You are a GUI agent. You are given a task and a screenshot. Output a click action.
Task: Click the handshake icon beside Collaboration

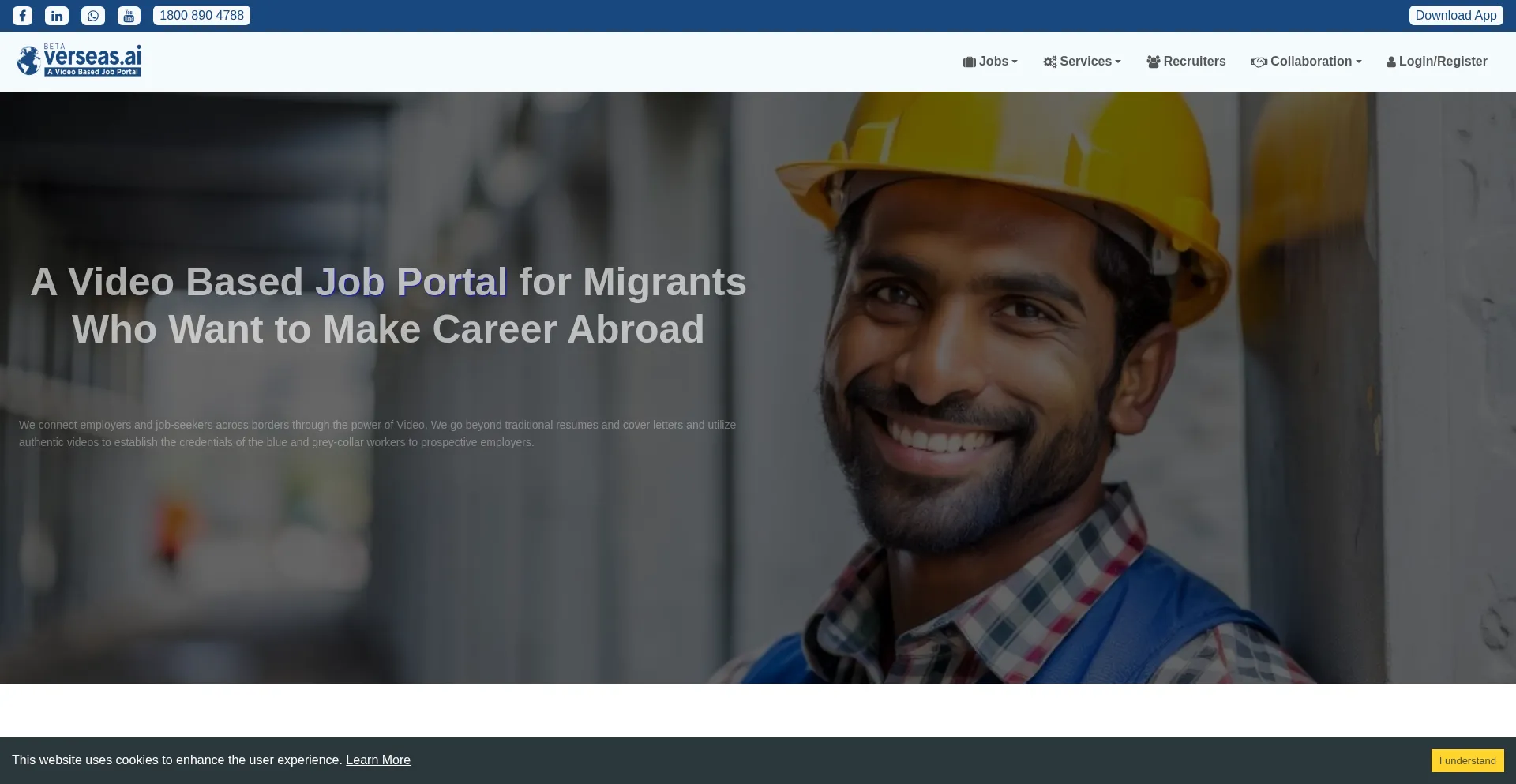coord(1259,62)
